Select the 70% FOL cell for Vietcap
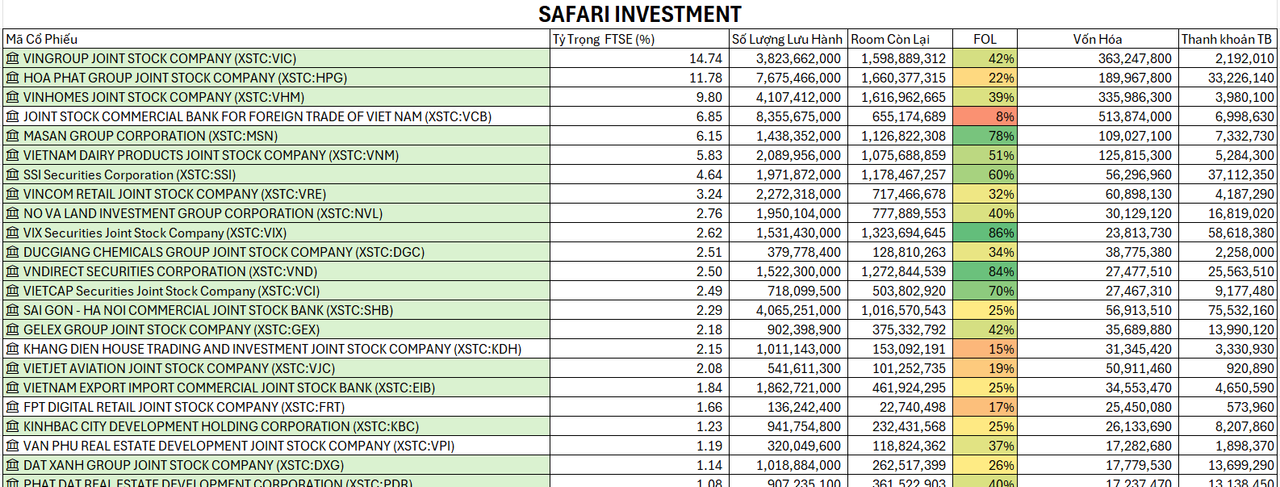Screen dimensions: 1280x487 (x=986, y=291)
